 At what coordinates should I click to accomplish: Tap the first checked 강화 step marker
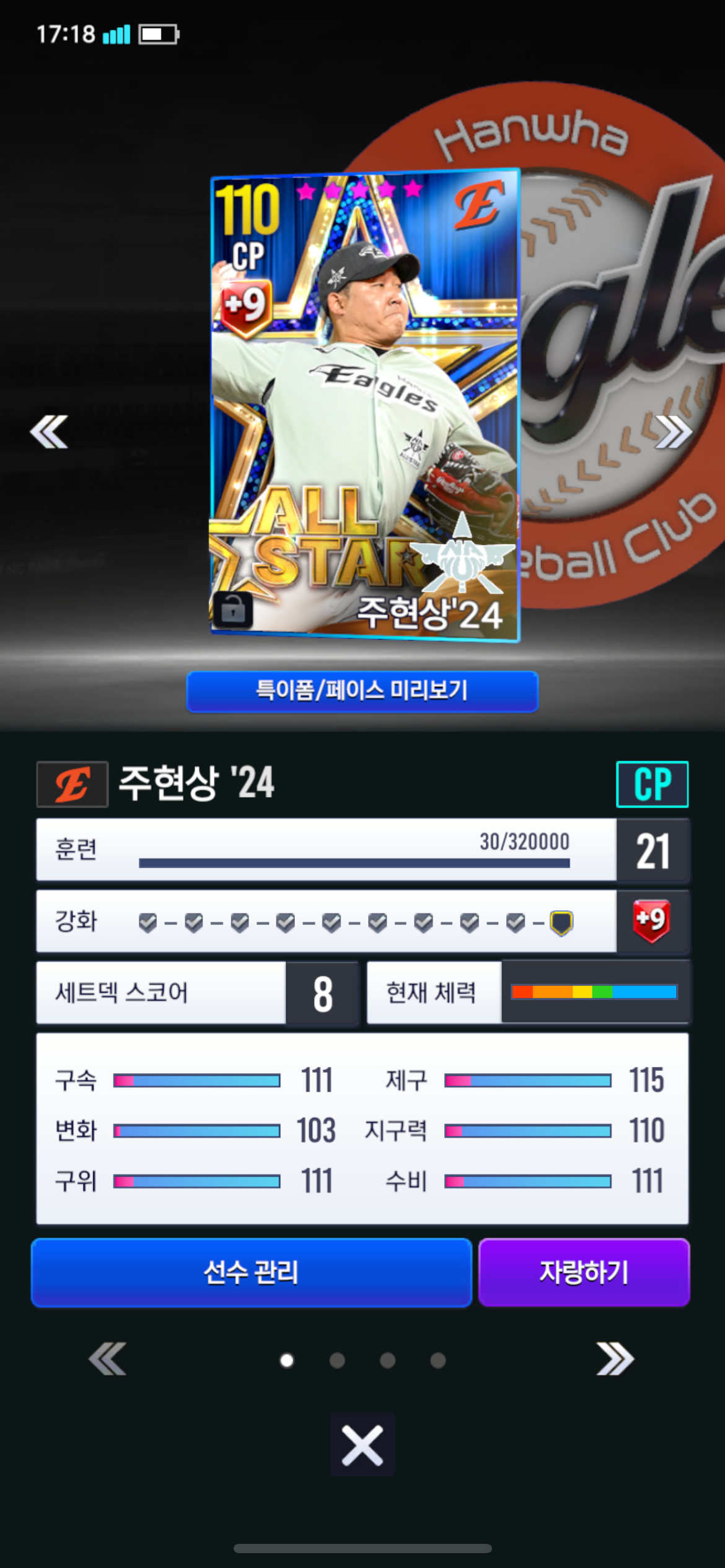click(147, 923)
